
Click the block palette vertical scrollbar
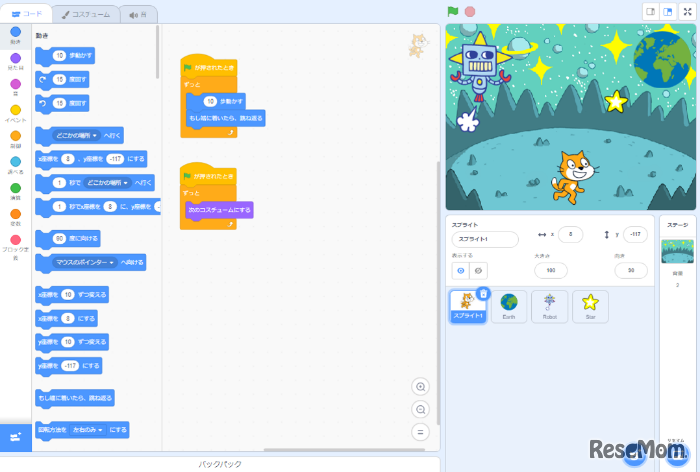[157, 51]
